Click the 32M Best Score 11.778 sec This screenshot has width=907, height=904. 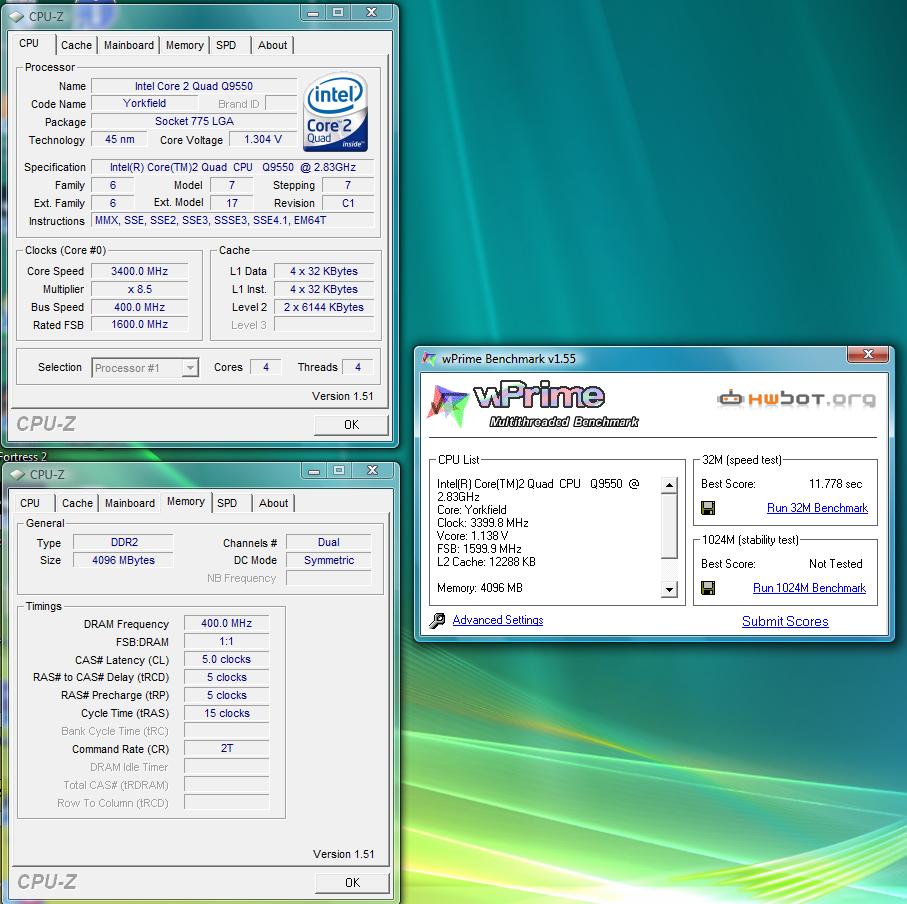(835, 484)
